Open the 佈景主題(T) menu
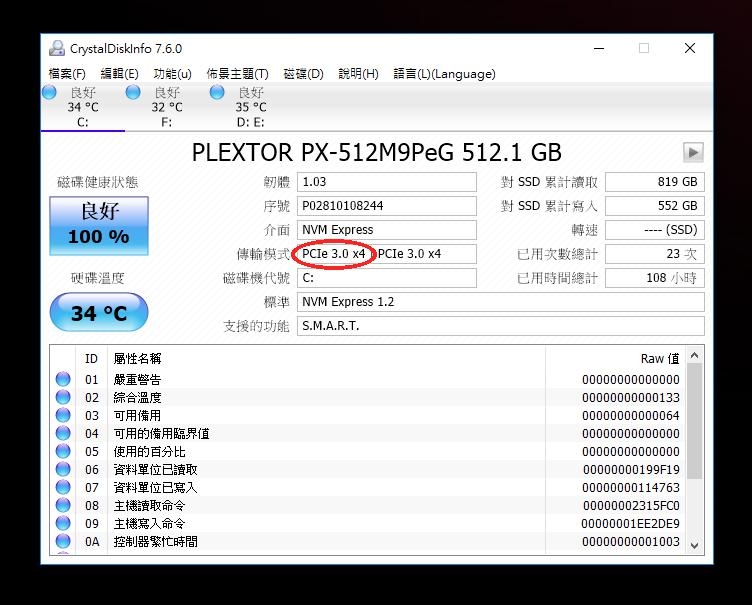 [x=237, y=74]
